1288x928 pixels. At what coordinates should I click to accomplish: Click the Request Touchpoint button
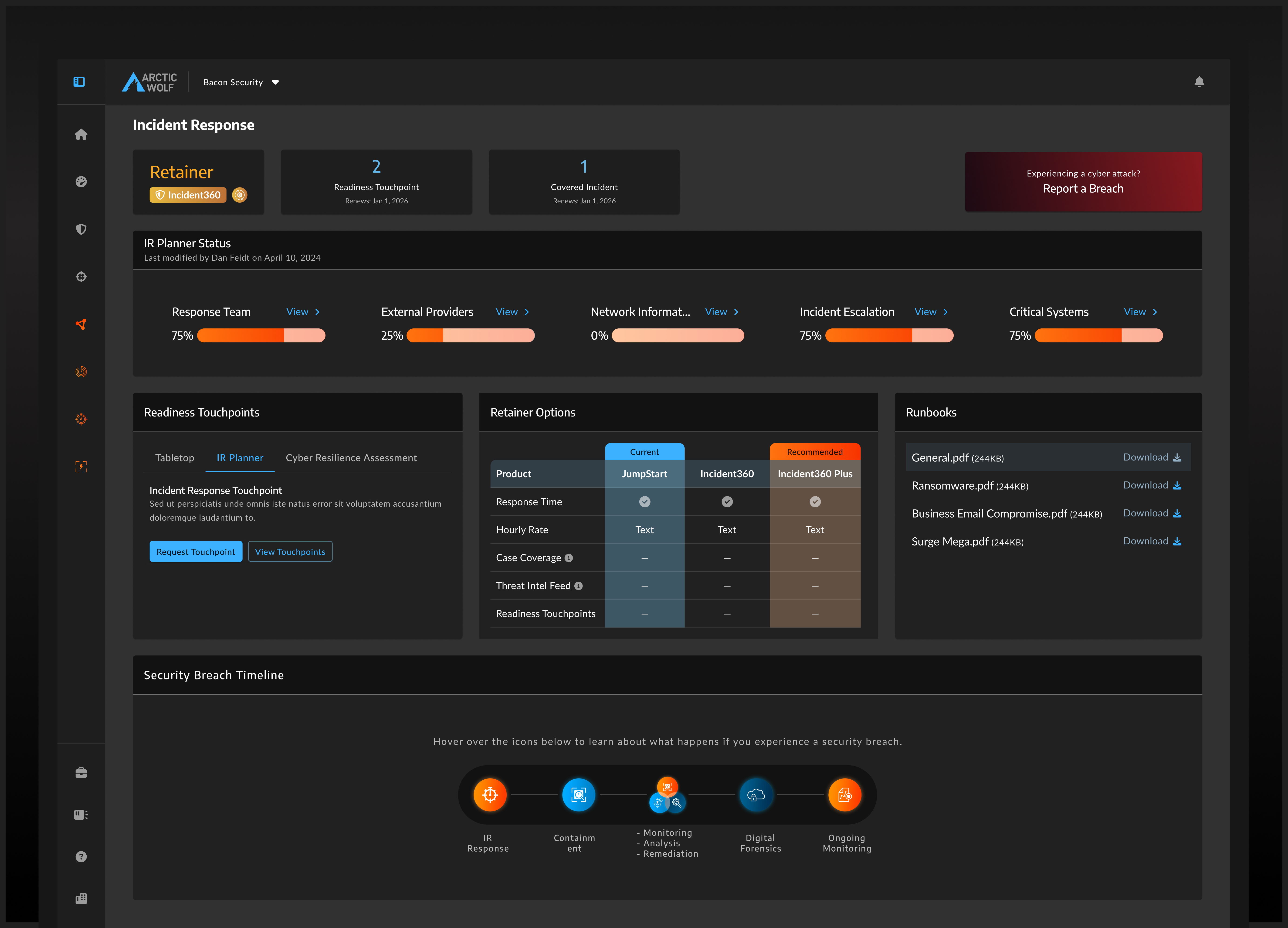click(x=196, y=552)
